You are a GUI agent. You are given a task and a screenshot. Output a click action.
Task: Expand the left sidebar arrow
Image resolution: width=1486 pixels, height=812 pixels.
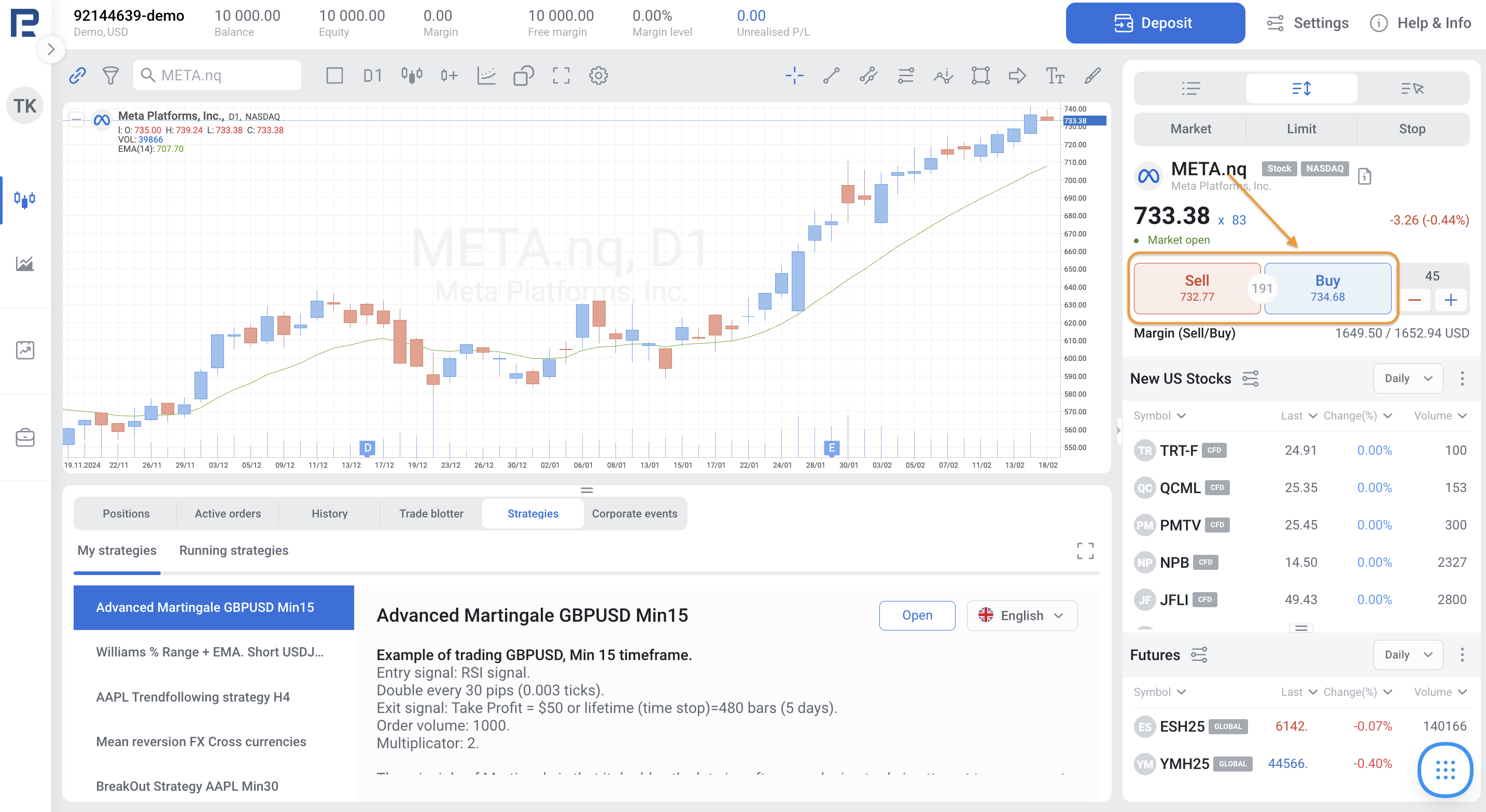click(x=51, y=50)
